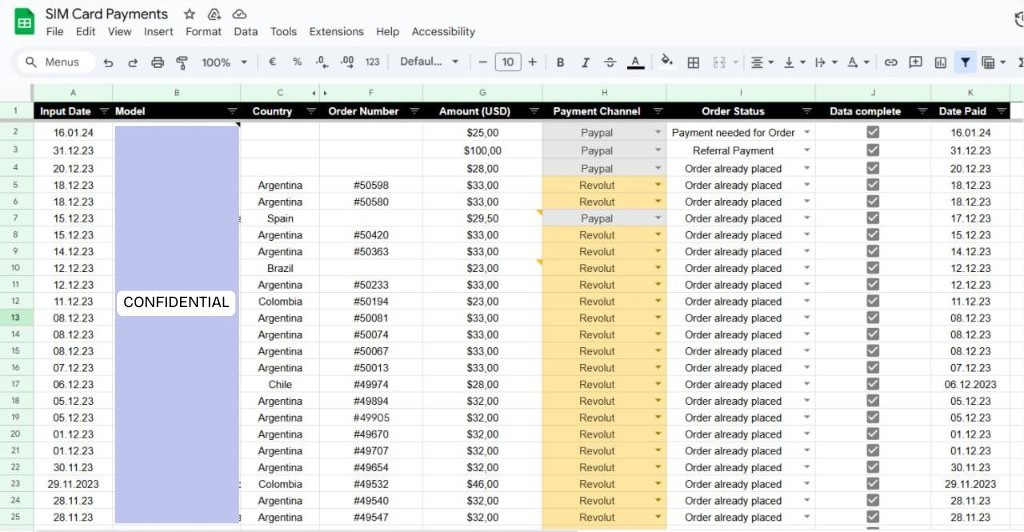Expand the Referral Payment order status dropdown
The height and width of the screenshot is (532, 1024).
806,151
